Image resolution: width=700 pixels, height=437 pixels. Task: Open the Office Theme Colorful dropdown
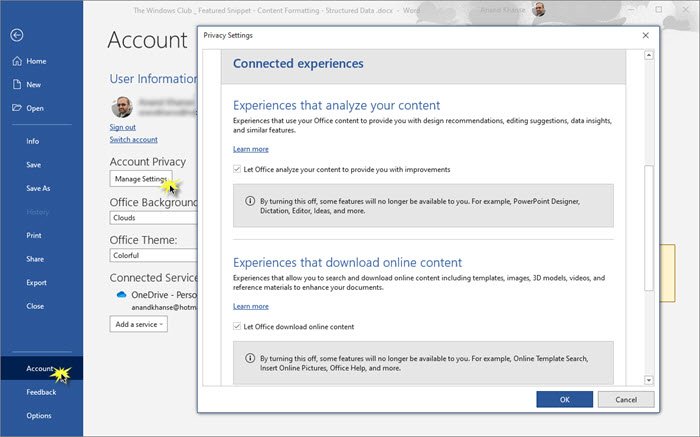[x=153, y=255]
